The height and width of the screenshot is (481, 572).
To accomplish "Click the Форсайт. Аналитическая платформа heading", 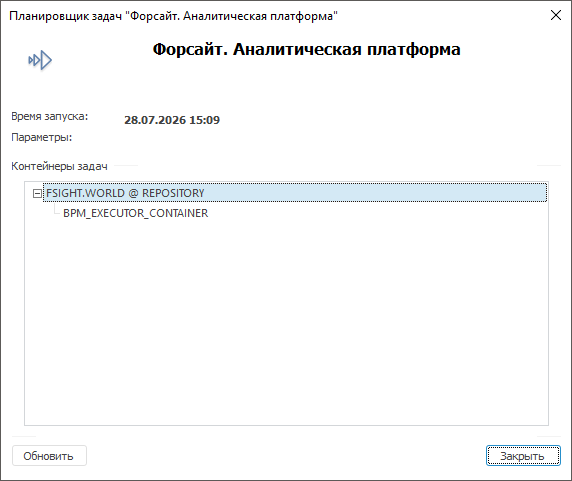I will click(306, 49).
